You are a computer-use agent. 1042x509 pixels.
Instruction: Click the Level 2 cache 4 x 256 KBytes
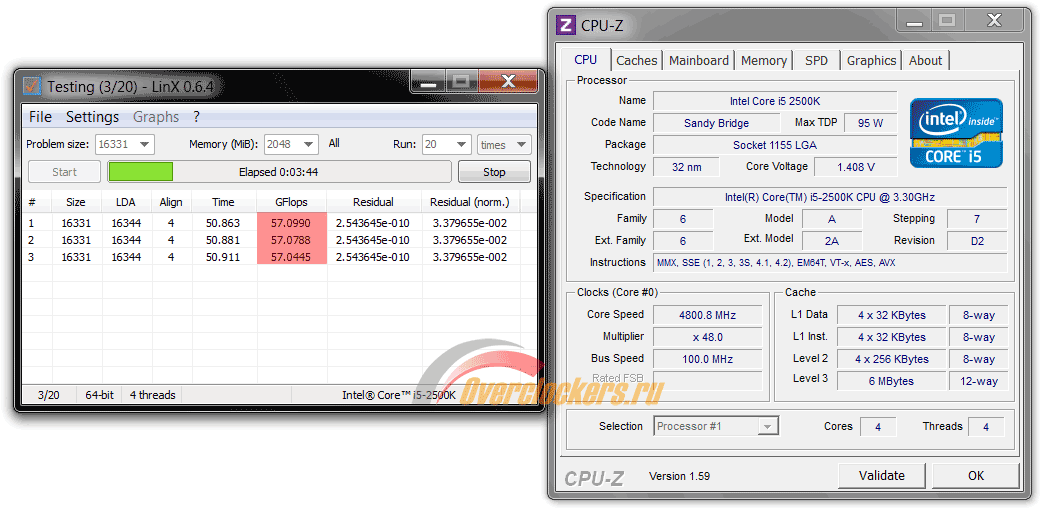click(890, 359)
